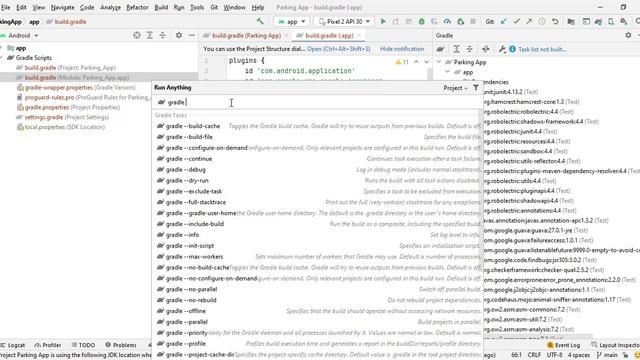
Task: Click the search field containing gradle
Action: click(x=318, y=102)
